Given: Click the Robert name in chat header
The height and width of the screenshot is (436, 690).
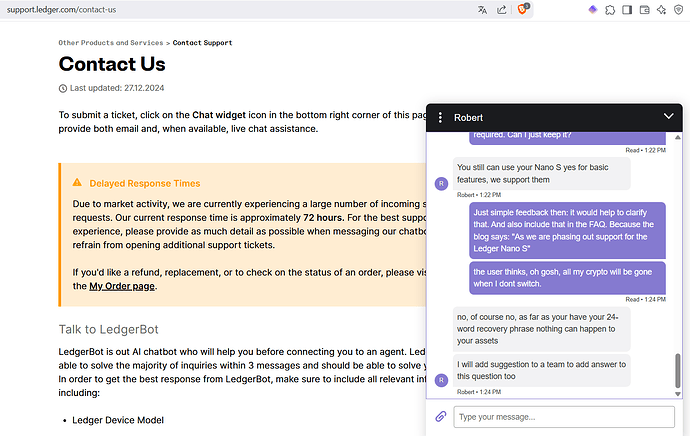Looking at the screenshot, I should coord(468,118).
